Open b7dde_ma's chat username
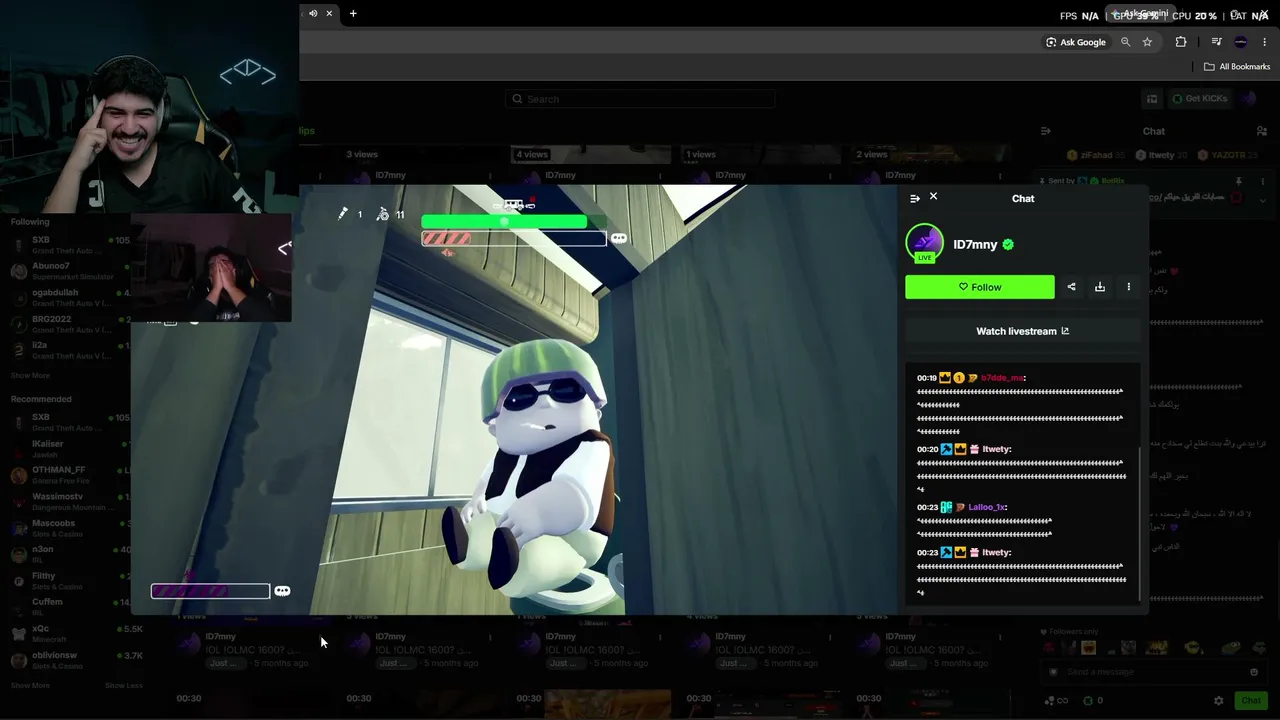The width and height of the screenshot is (1280, 720). click(1002, 378)
